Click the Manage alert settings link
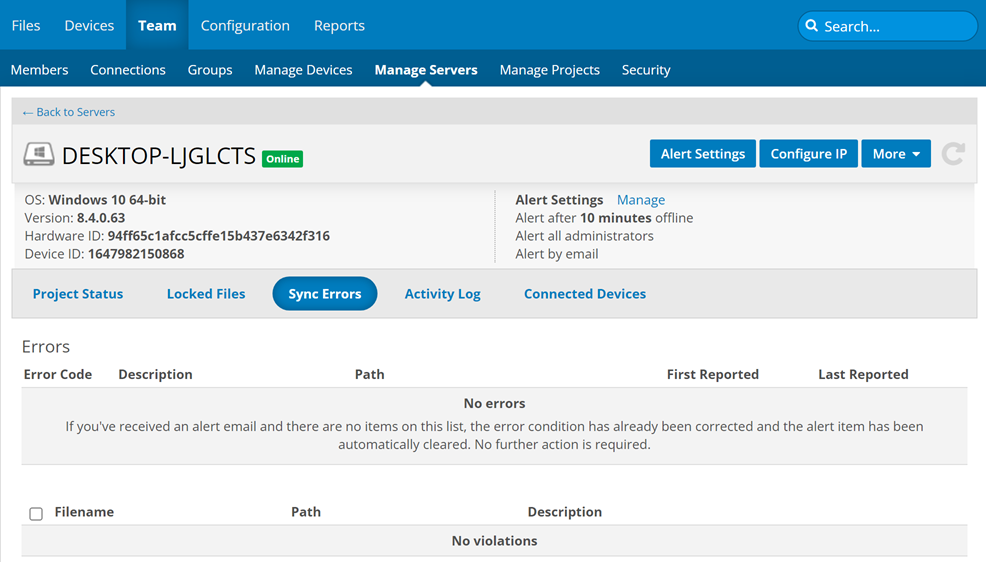This screenshot has width=986, height=562. [640, 200]
